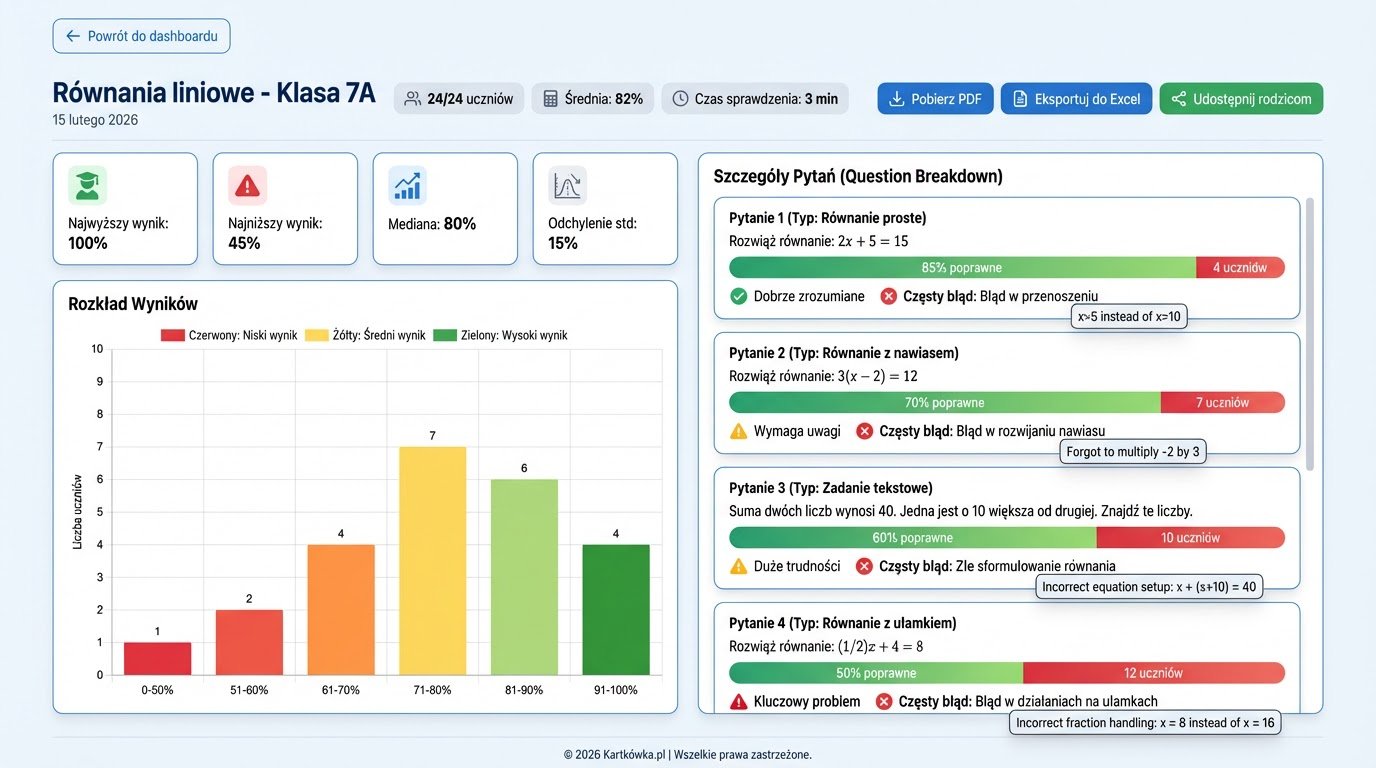The height and width of the screenshot is (768, 1376).
Task: Click the Kartkówka.pl footer link
Action: [x=633, y=755]
